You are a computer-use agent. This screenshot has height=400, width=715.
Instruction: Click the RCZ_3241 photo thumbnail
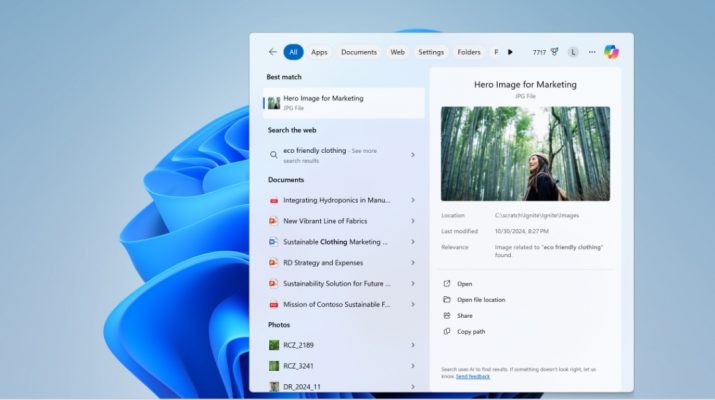coord(274,366)
